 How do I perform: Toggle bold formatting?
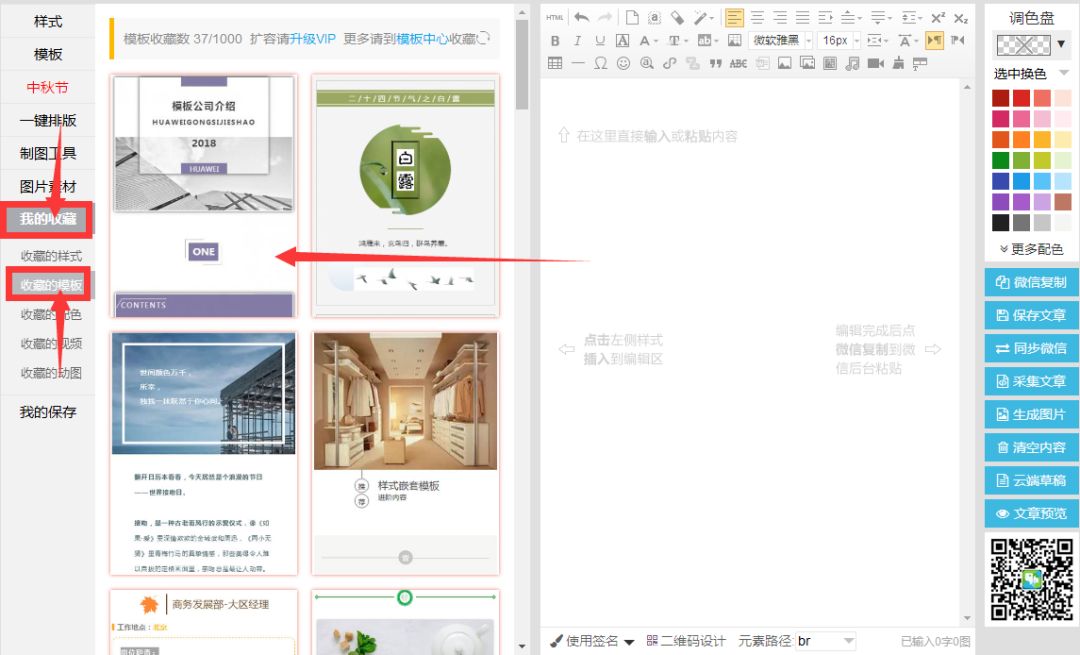[555, 41]
